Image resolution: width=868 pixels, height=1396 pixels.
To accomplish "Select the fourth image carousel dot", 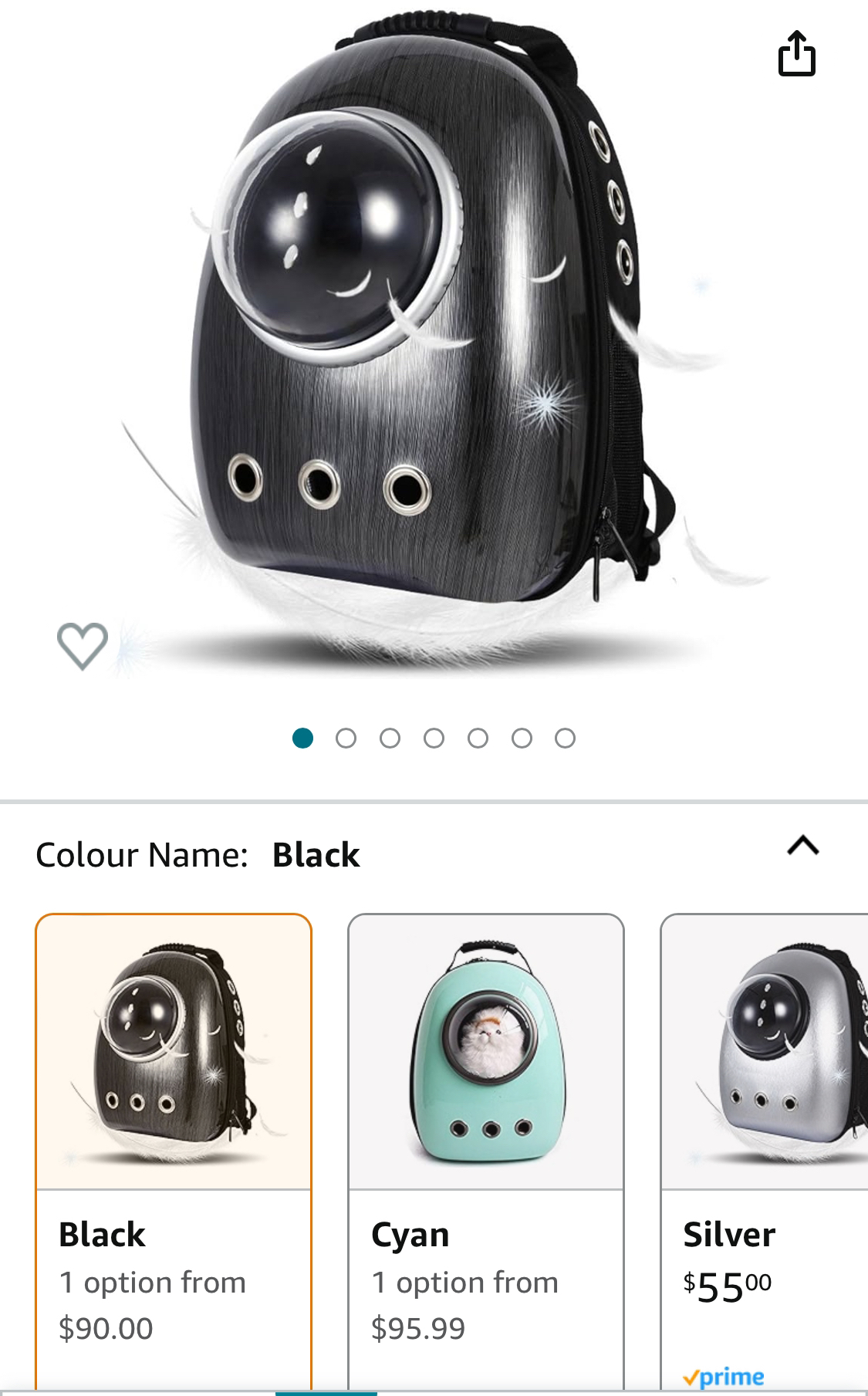I will 434,739.
